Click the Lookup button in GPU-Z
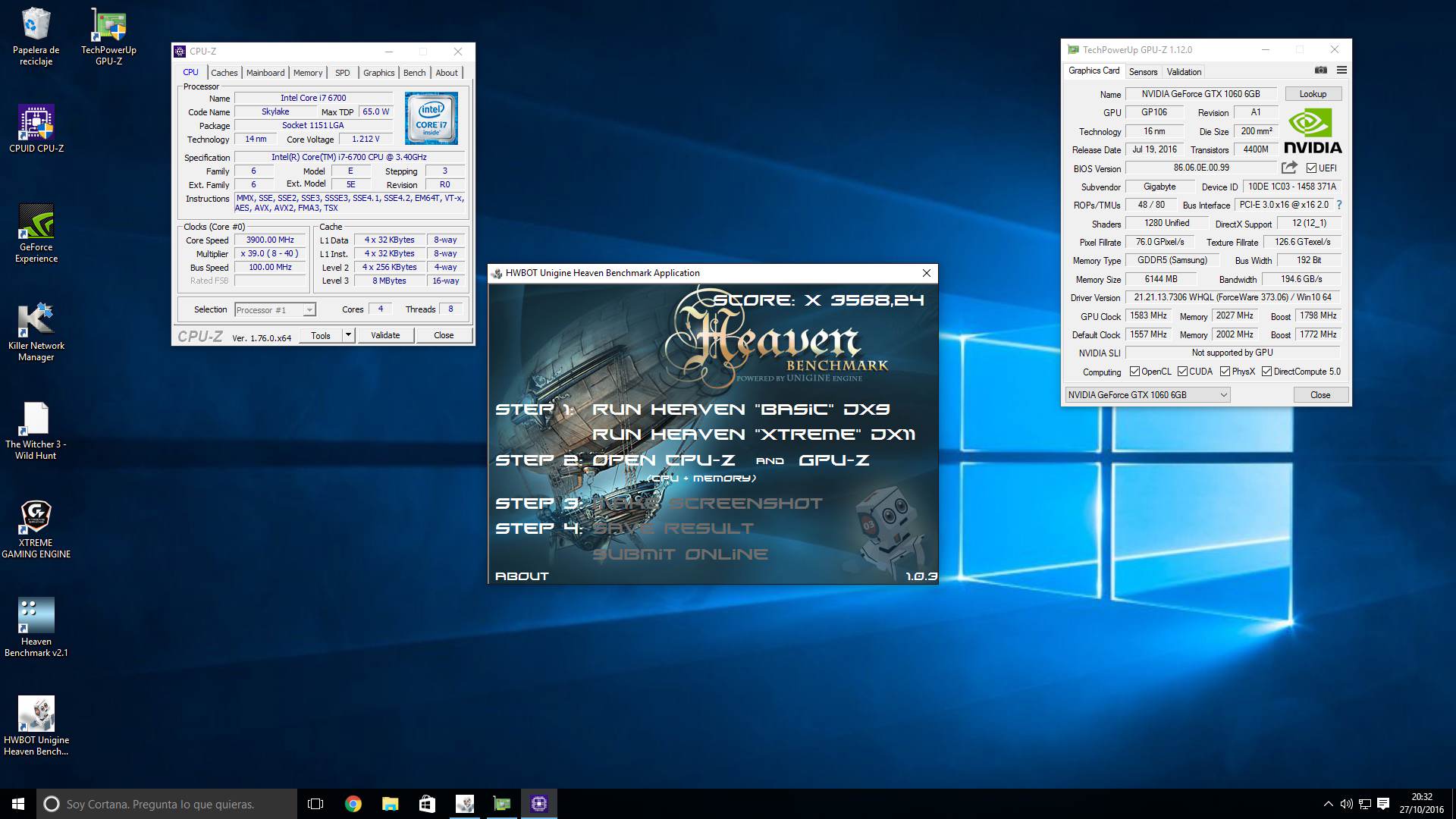The image size is (1456, 819). pyautogui.click(x=1313, y=94)
